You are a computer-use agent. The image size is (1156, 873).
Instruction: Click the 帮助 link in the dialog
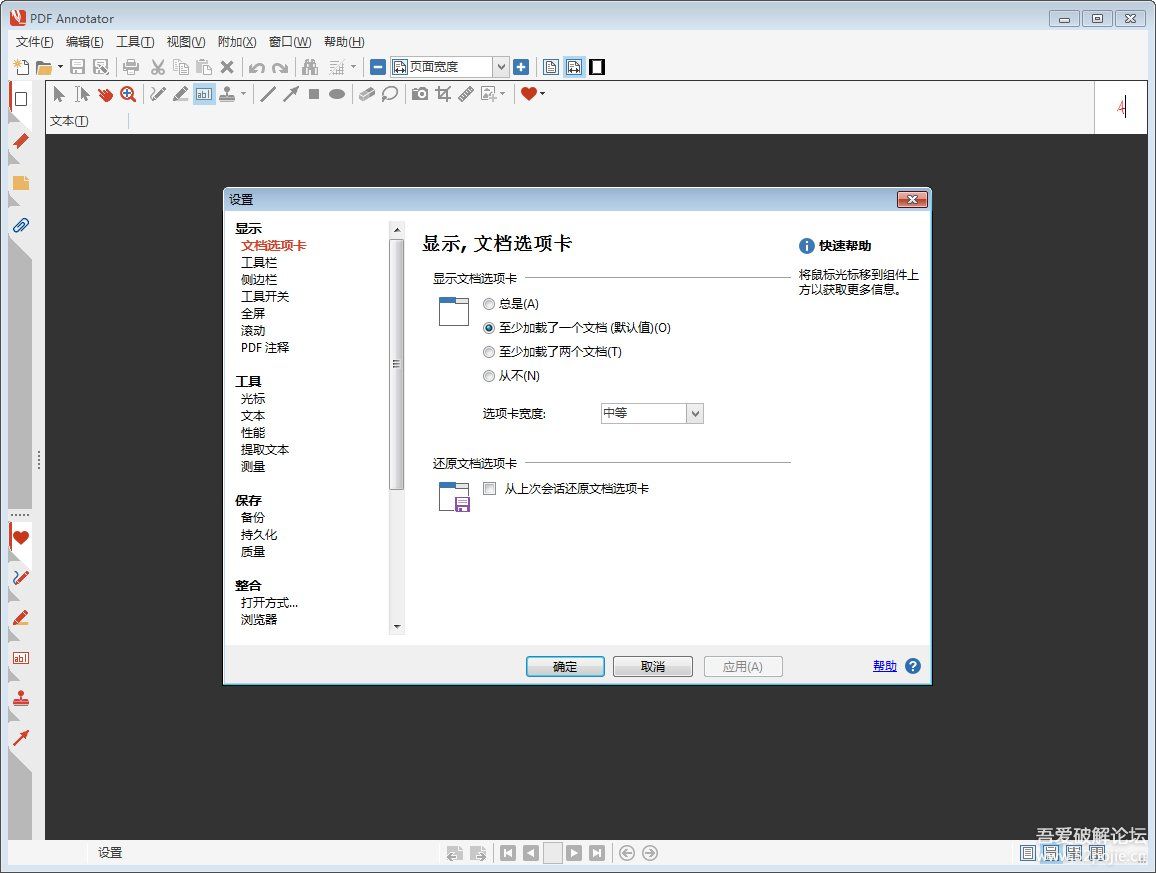pos(884,665)
